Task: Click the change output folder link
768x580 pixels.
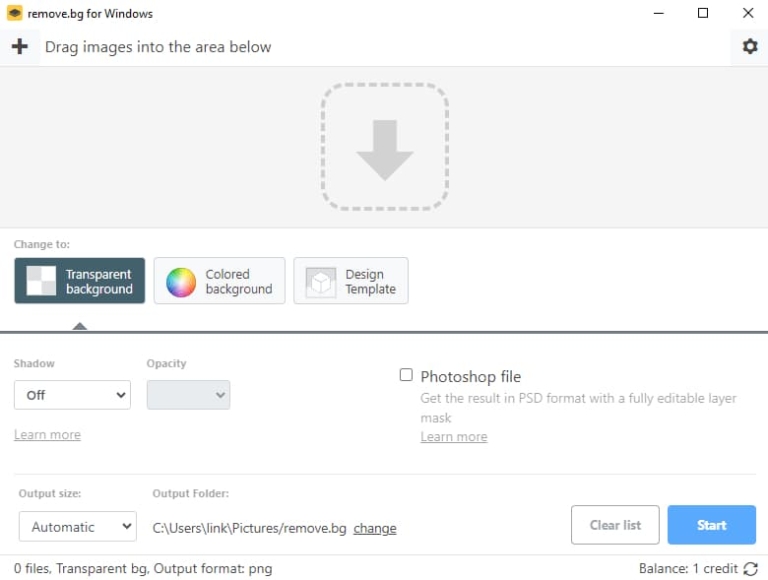Action: [375, 528]
